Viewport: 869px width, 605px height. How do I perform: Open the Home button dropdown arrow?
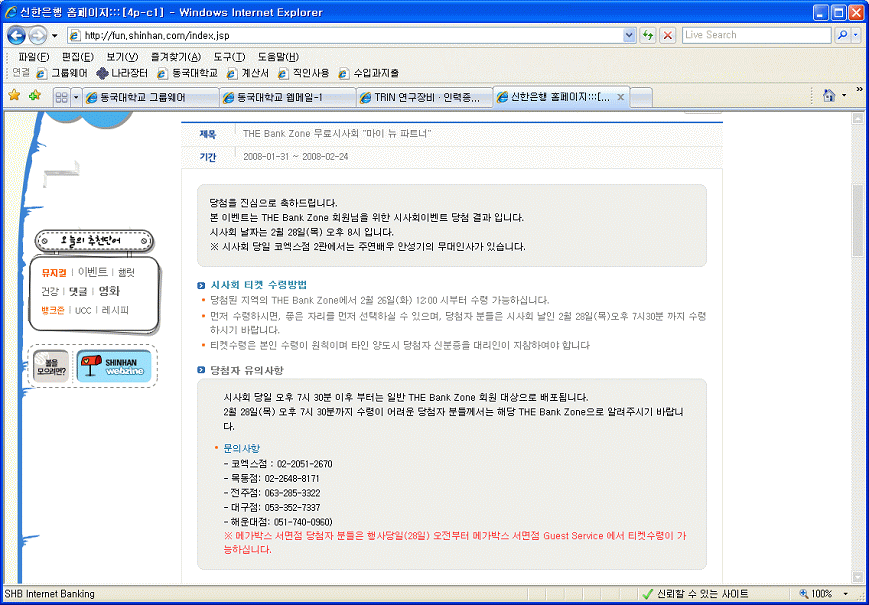844,96
